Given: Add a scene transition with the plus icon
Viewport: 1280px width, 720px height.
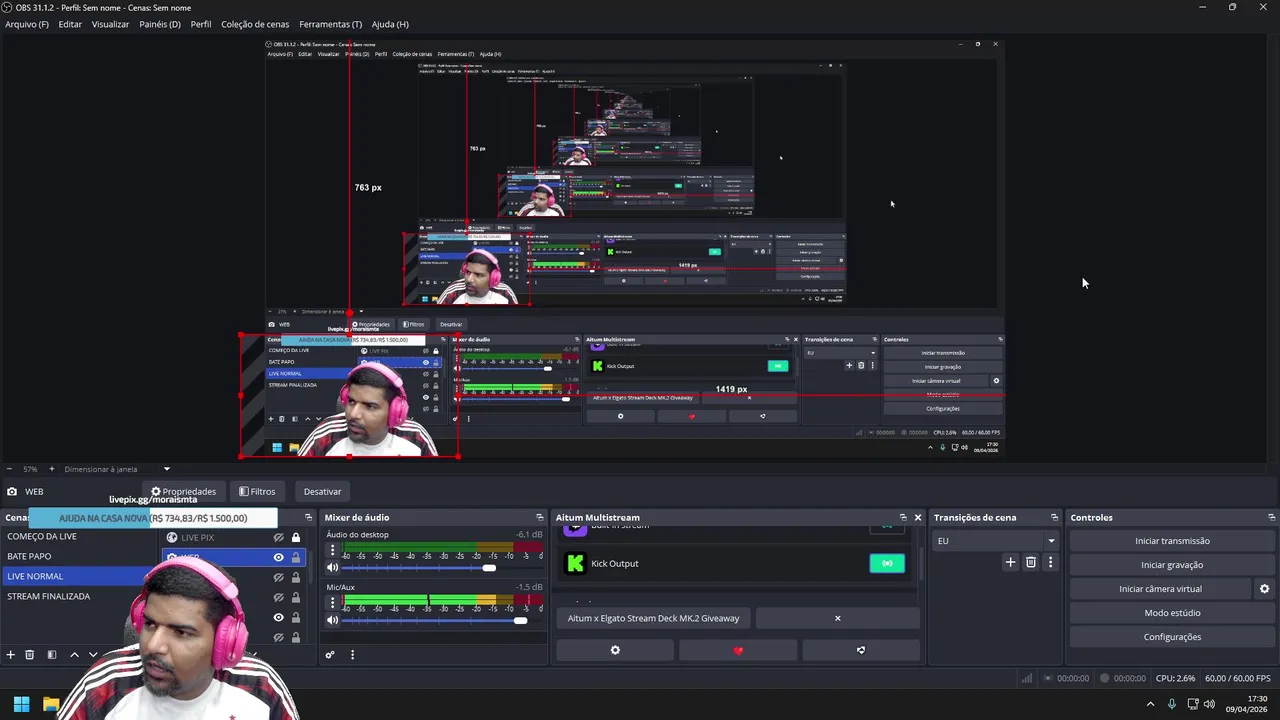Looking at the screenshot, I should [x=1010, y=562].
